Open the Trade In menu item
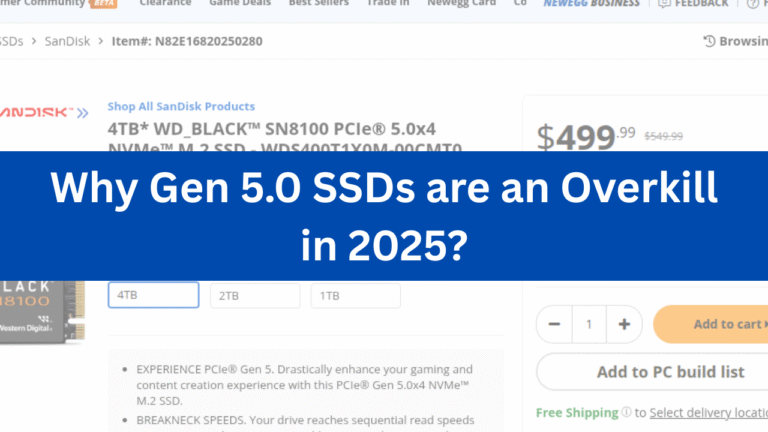Screen dimensions: 768x432 pyautogui.click(x=388, y=3)
